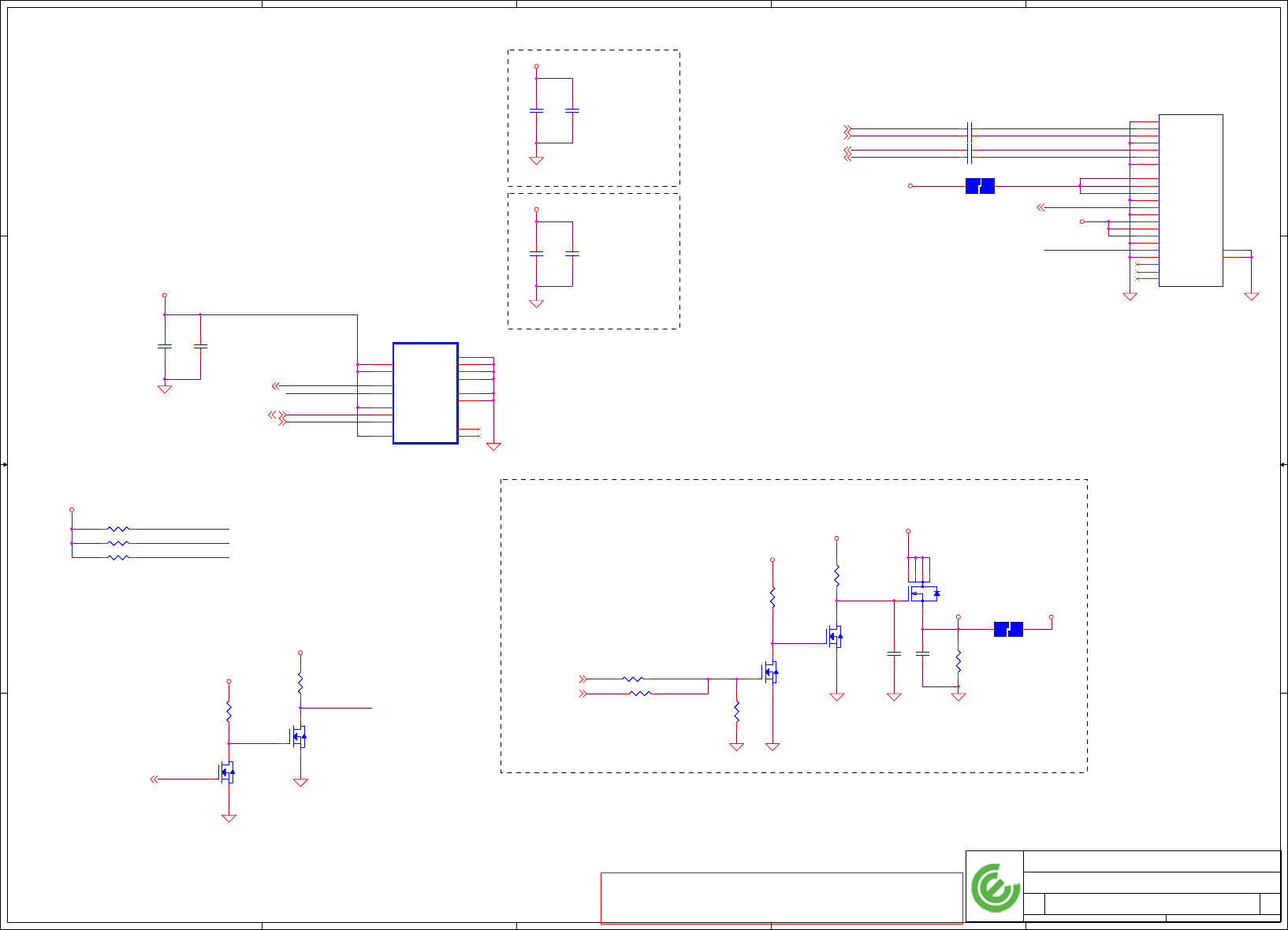Select the right capacitor in the lower small dashed box
Viewport: 1288px width, 930px height.
[x=572, y=254]
